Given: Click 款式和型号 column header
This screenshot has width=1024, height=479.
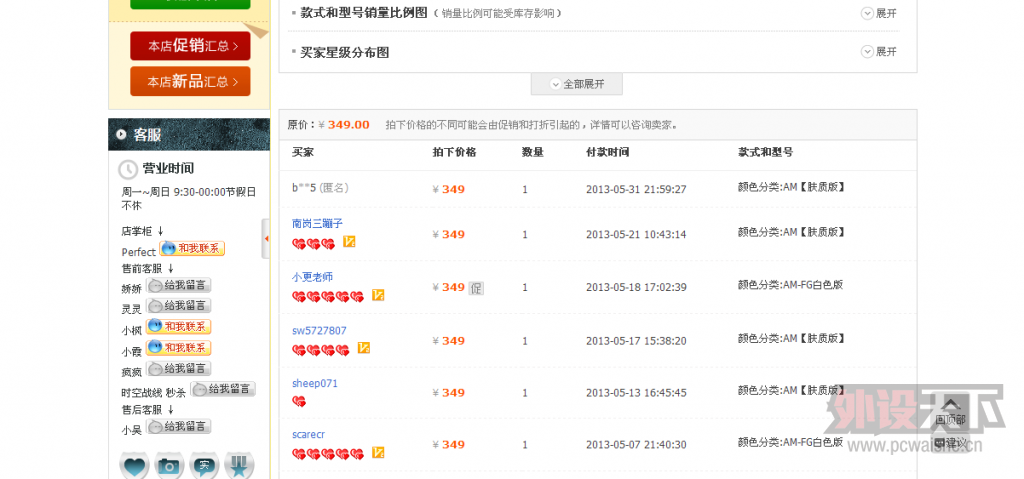Looking at the screenshot, I should [765, 152].
